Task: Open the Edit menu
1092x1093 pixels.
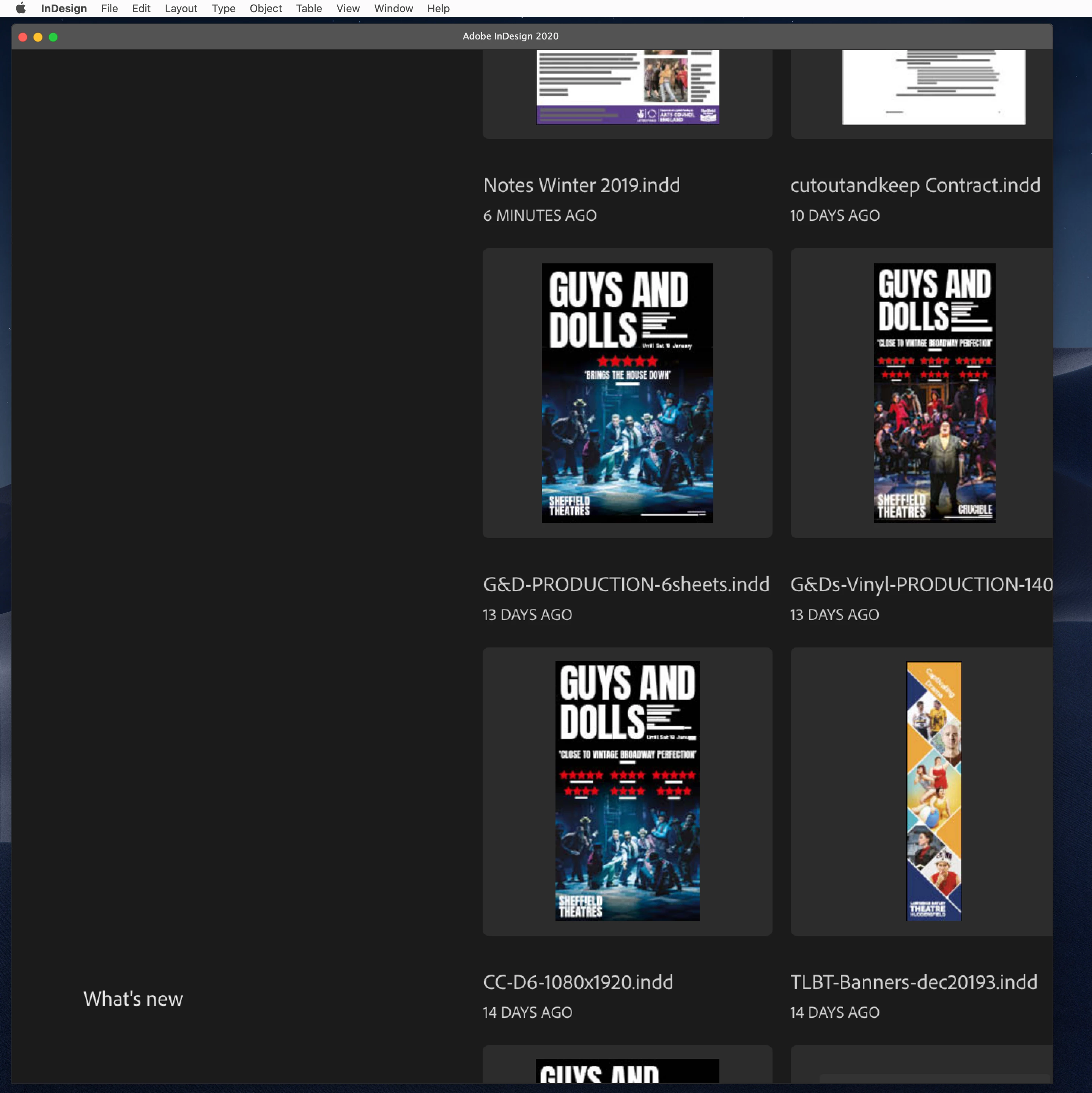Action: point(141,8)
